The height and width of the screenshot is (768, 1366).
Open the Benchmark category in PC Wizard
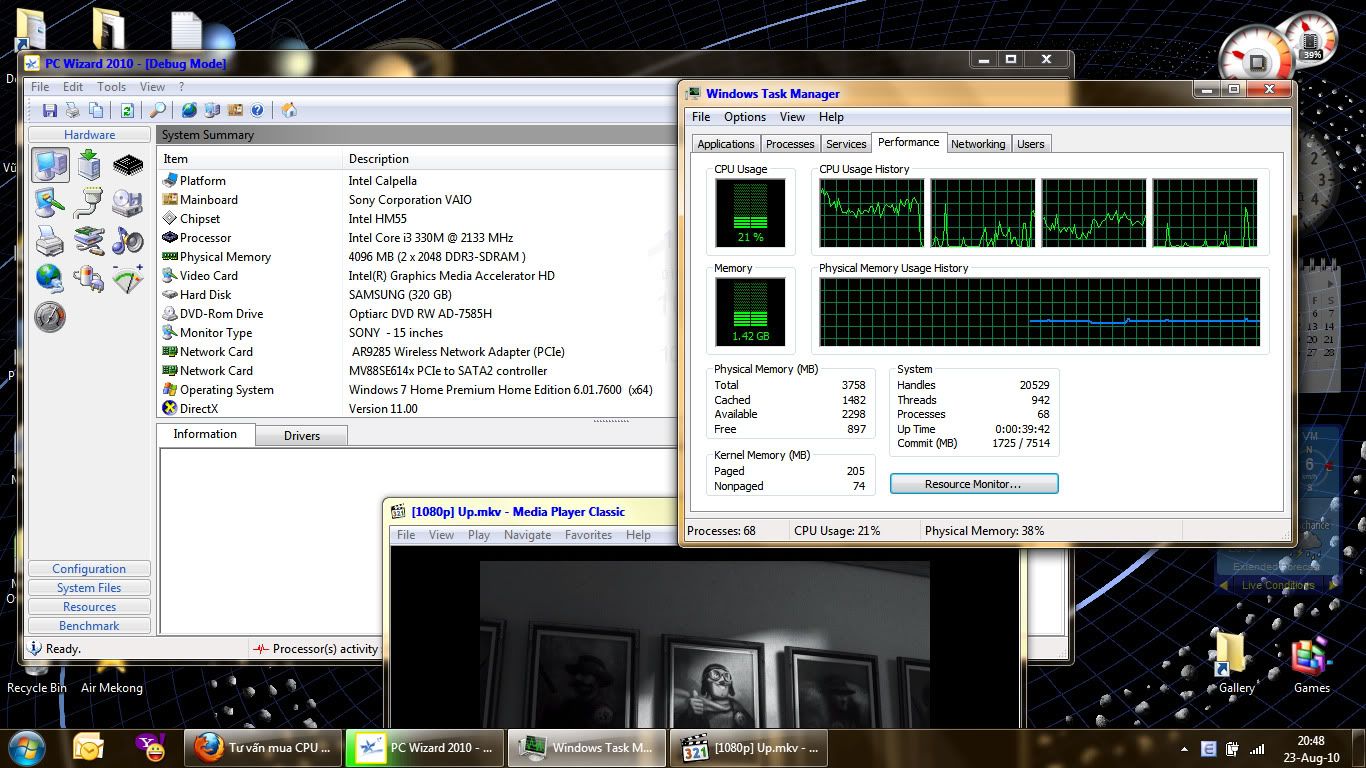pos(89,626)
